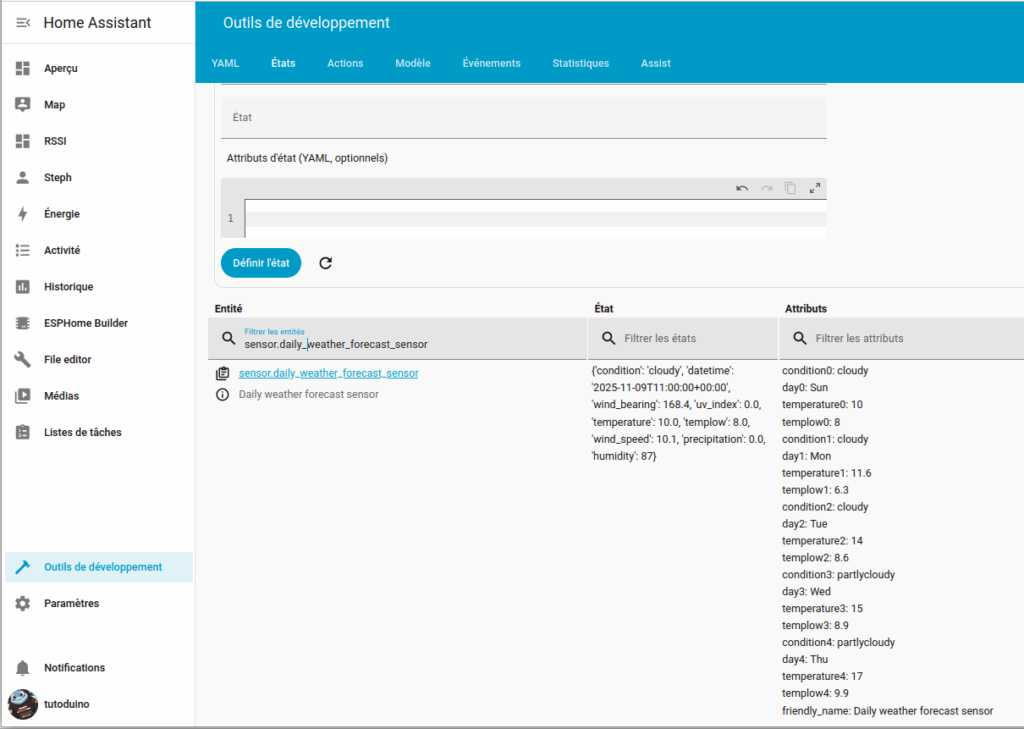
Task: Open the tutoduino user profile
Action: coord(66,704)
